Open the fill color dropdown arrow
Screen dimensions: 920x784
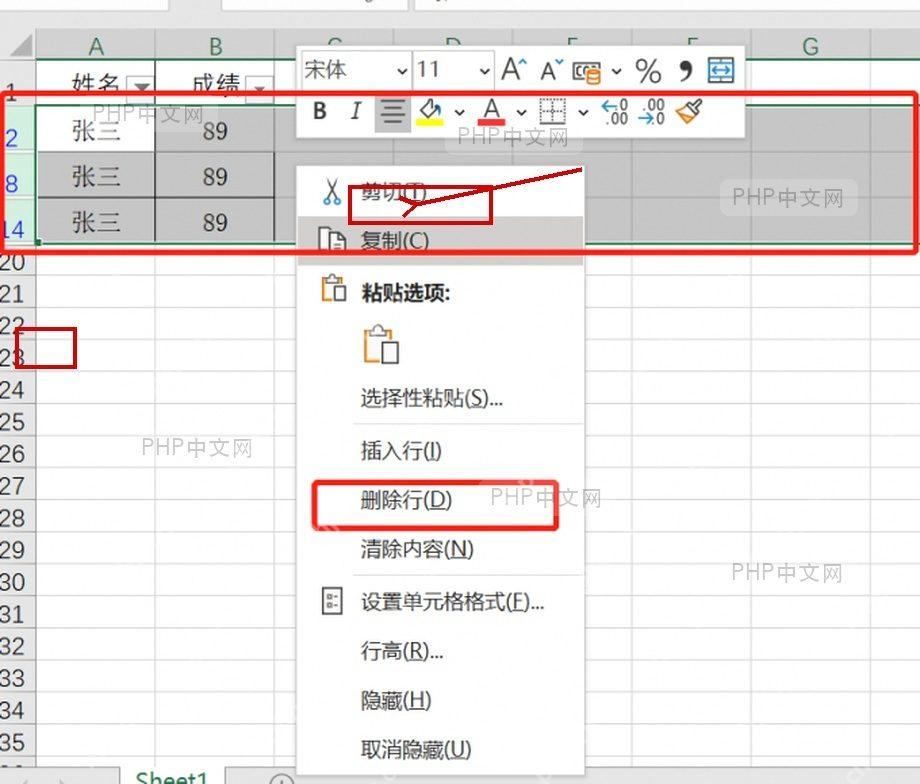(x=460, y=112)
